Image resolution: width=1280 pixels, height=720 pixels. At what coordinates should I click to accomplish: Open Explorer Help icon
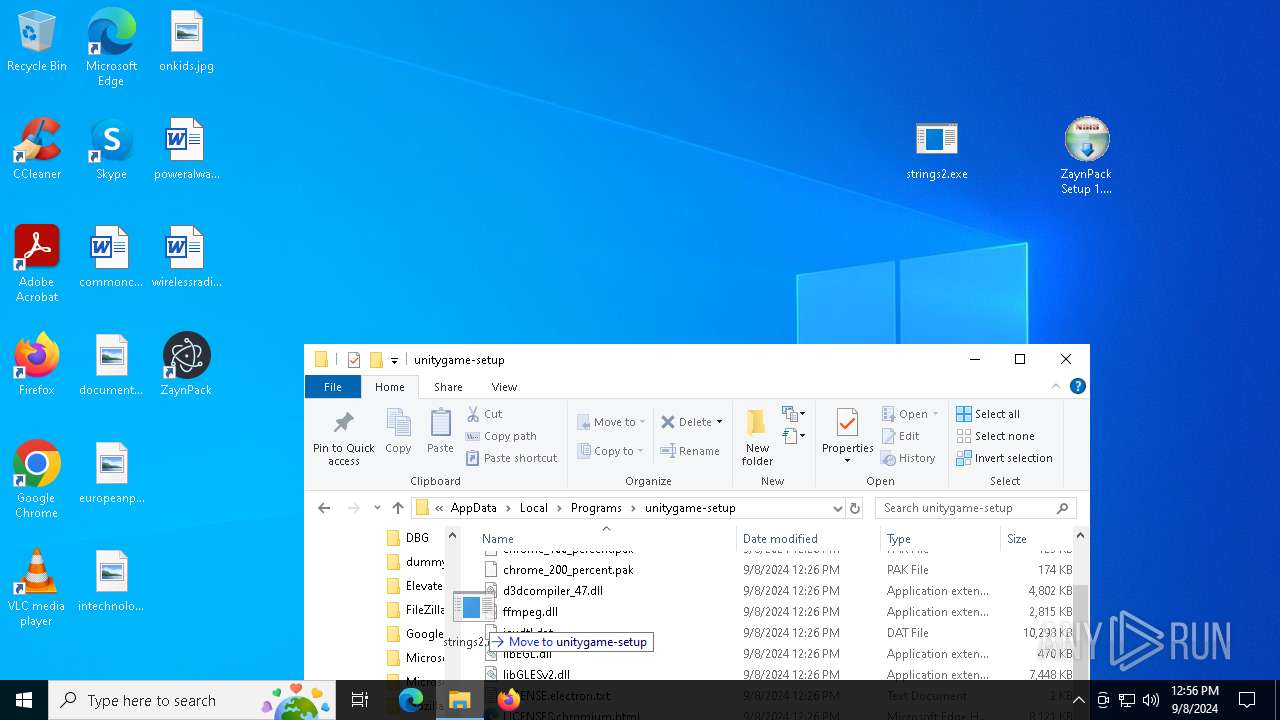click(1077, 387)
